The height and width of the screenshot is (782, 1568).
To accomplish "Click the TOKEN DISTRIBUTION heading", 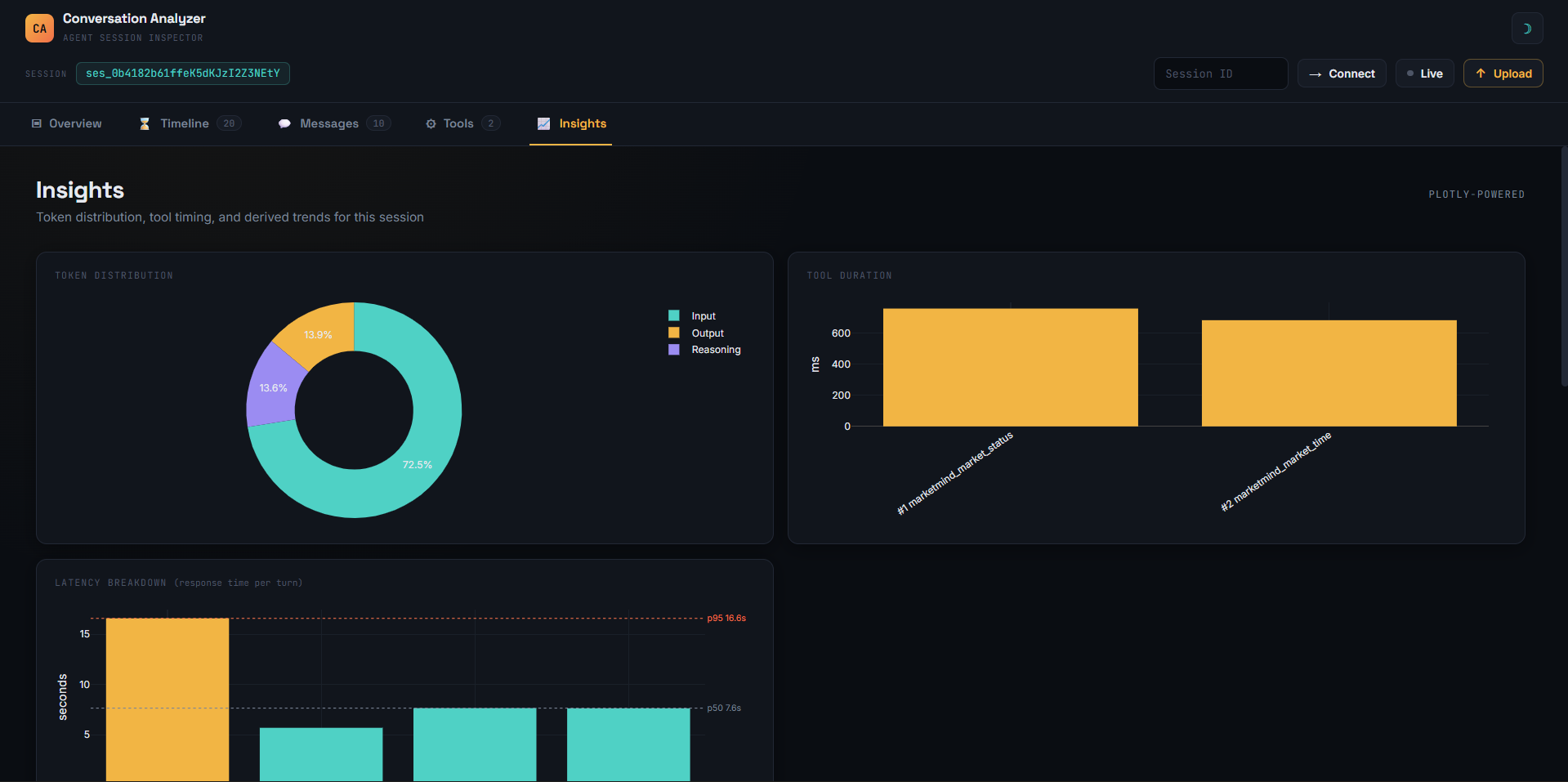I will (114, 275).
